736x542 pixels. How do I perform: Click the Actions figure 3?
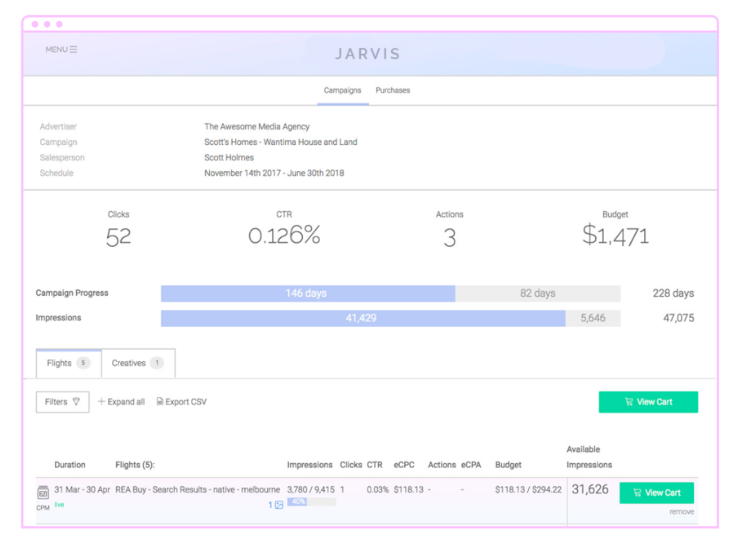coord(450,237)
